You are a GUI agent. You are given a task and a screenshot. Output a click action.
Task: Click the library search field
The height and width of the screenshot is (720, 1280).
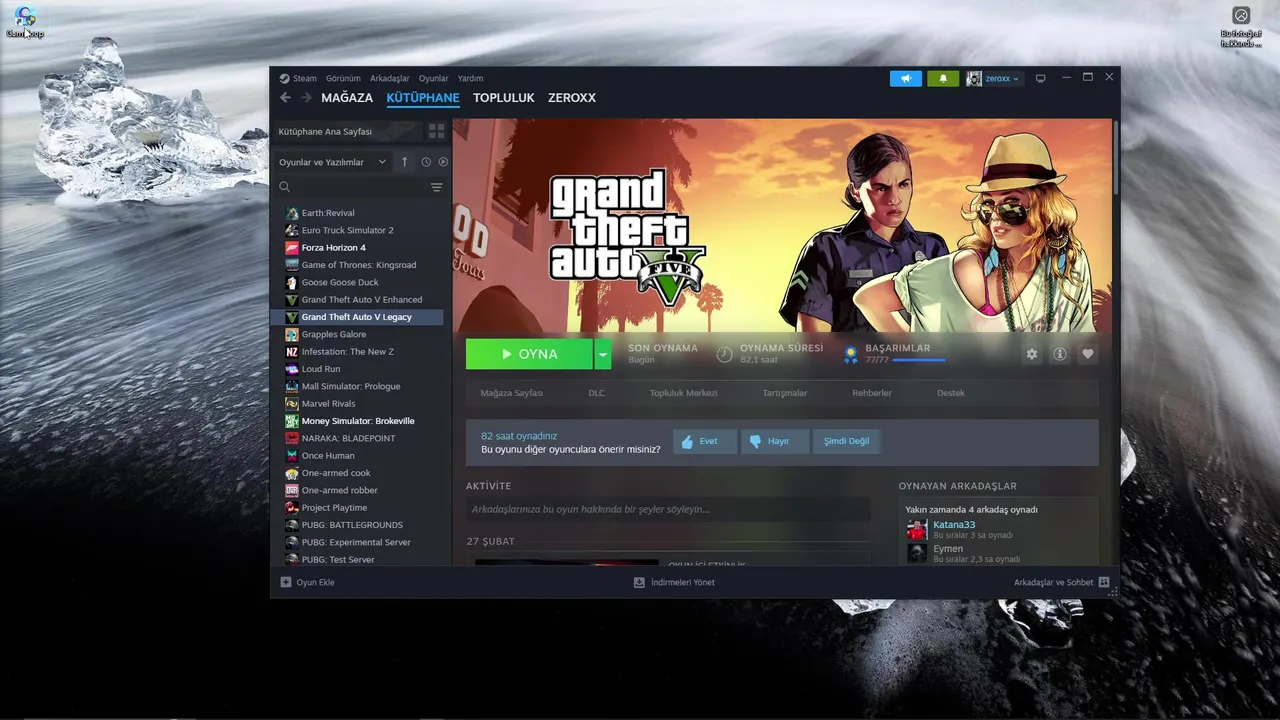click(350, 187)
